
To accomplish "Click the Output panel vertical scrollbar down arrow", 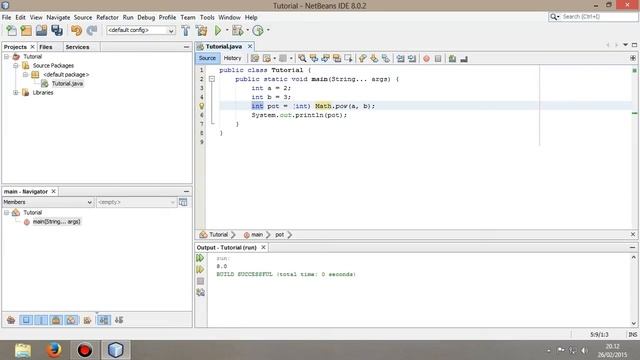I will tap(634, 323).
